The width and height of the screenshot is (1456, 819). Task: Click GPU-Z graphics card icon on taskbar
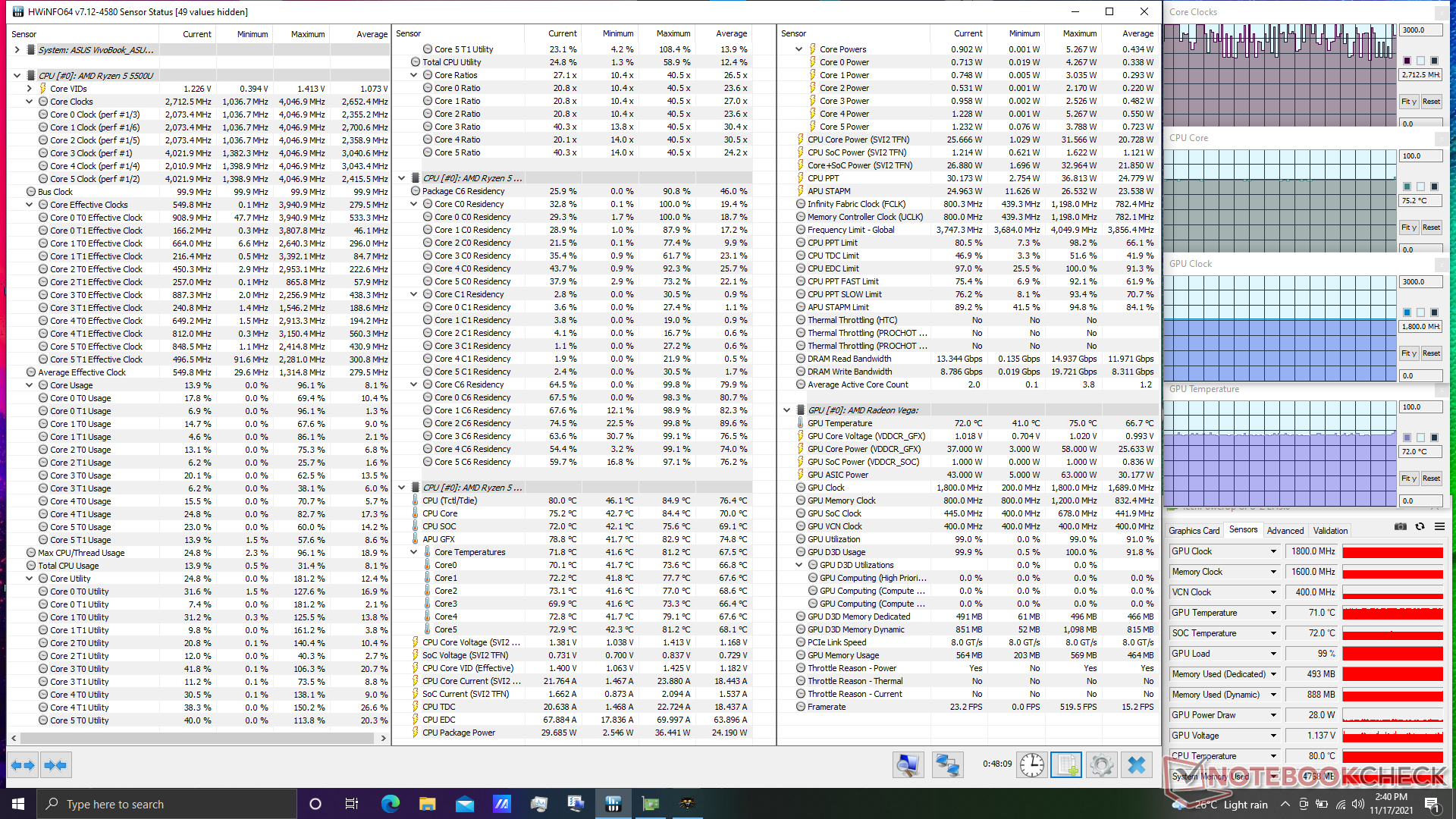tap(650, 804)
